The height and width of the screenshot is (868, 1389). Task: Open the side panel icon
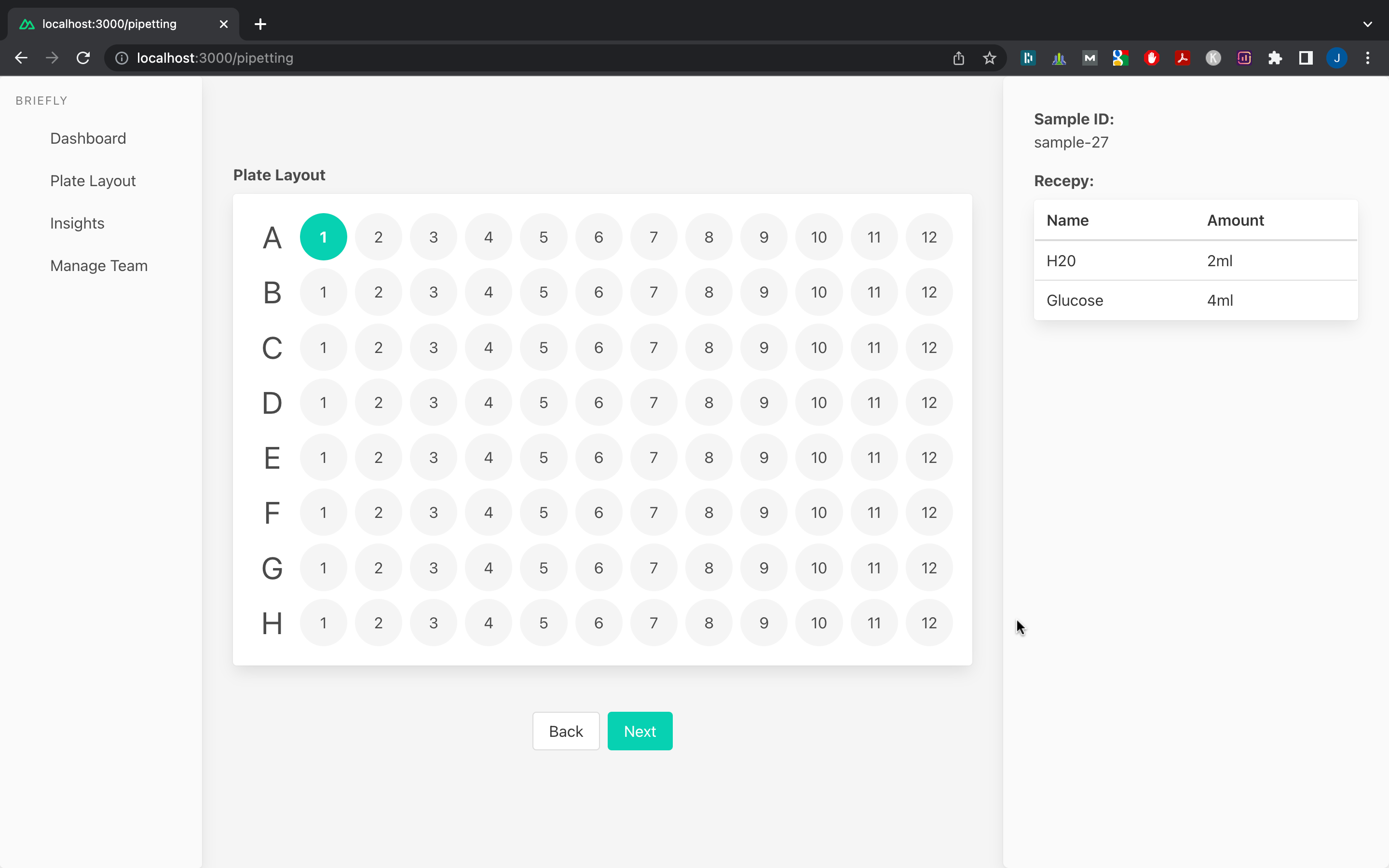[x=1305, y=57]
